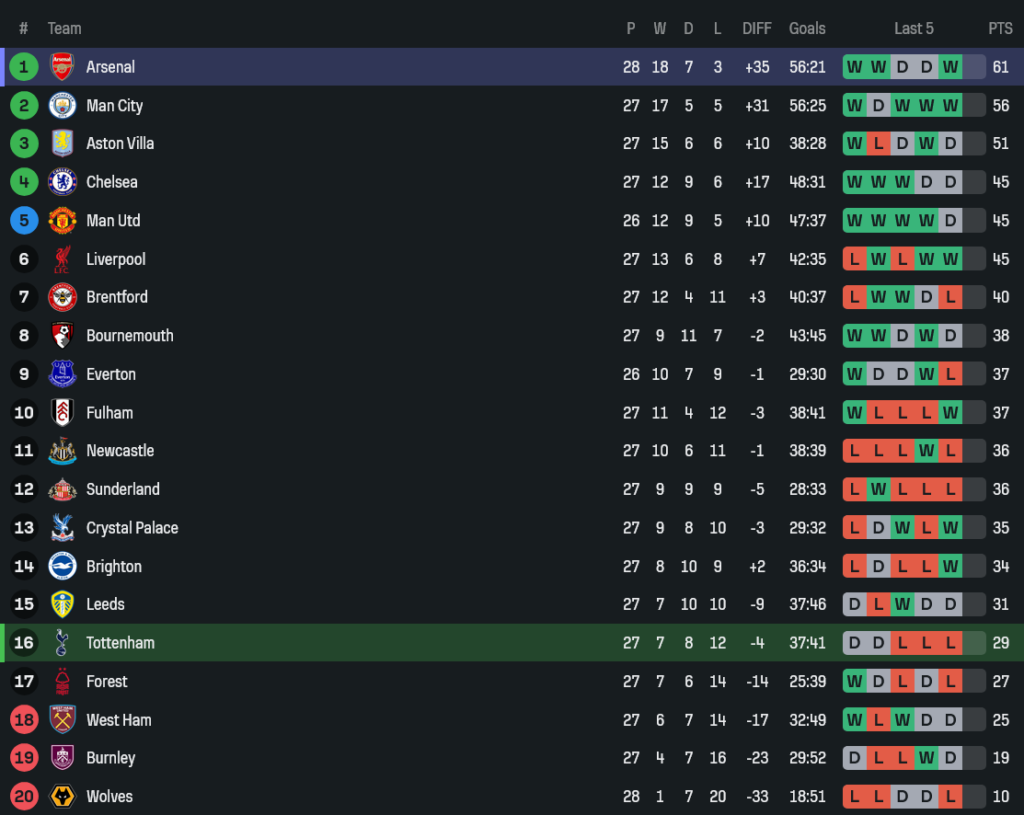Viewport: 1024px width, 815px height.
Task: Click the Newcastle club crest
Action: pyautogui.click(x=62, y=451)
